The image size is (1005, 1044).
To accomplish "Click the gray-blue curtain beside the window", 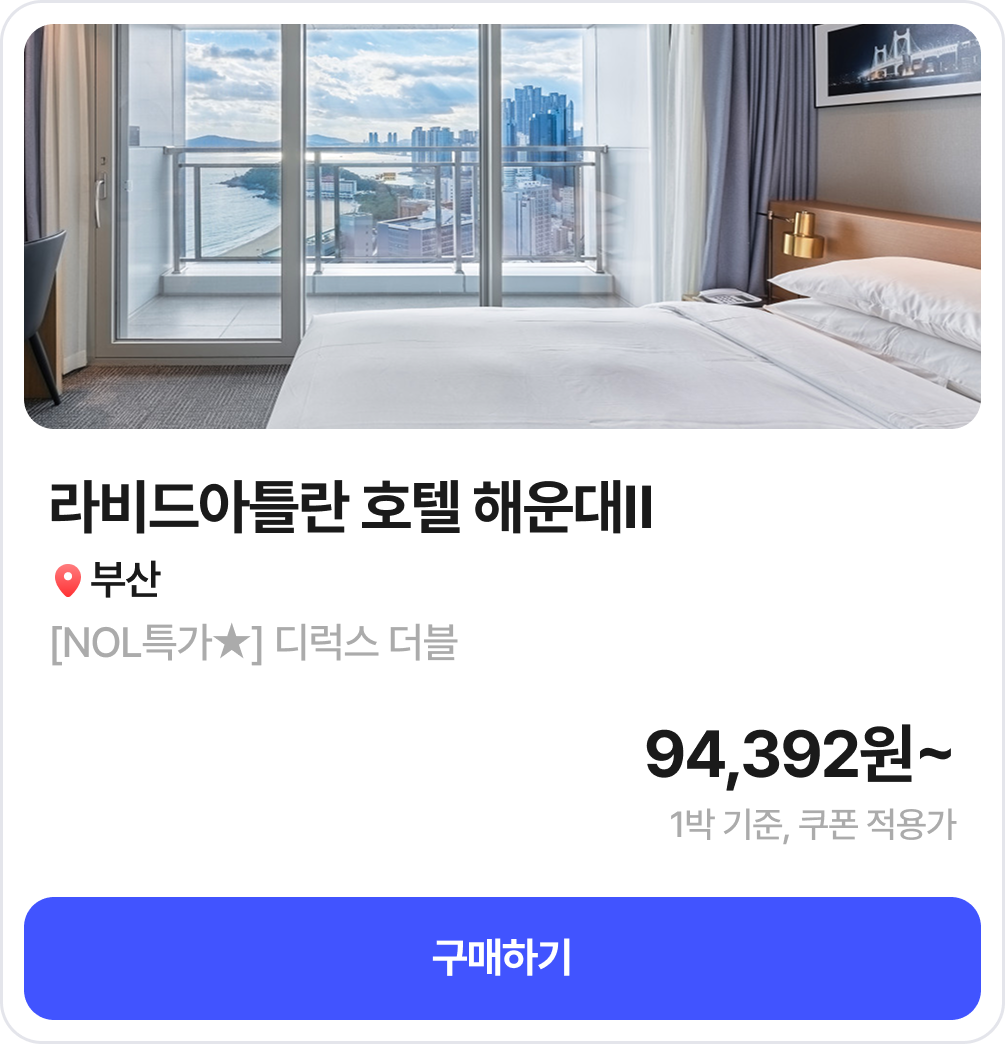I will coord(759,160).
